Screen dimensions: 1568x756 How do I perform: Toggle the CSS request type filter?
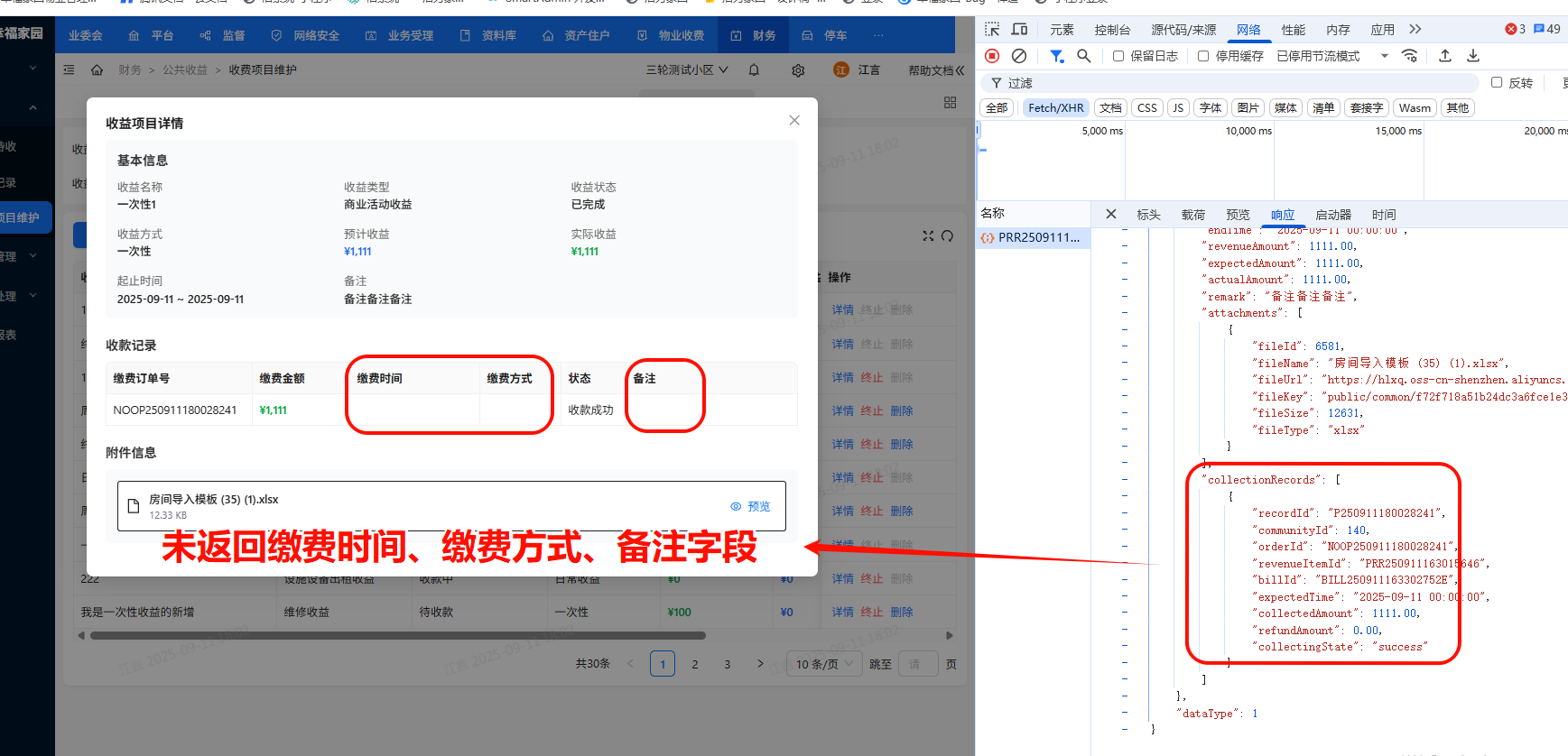click(x=1147, y=107)
